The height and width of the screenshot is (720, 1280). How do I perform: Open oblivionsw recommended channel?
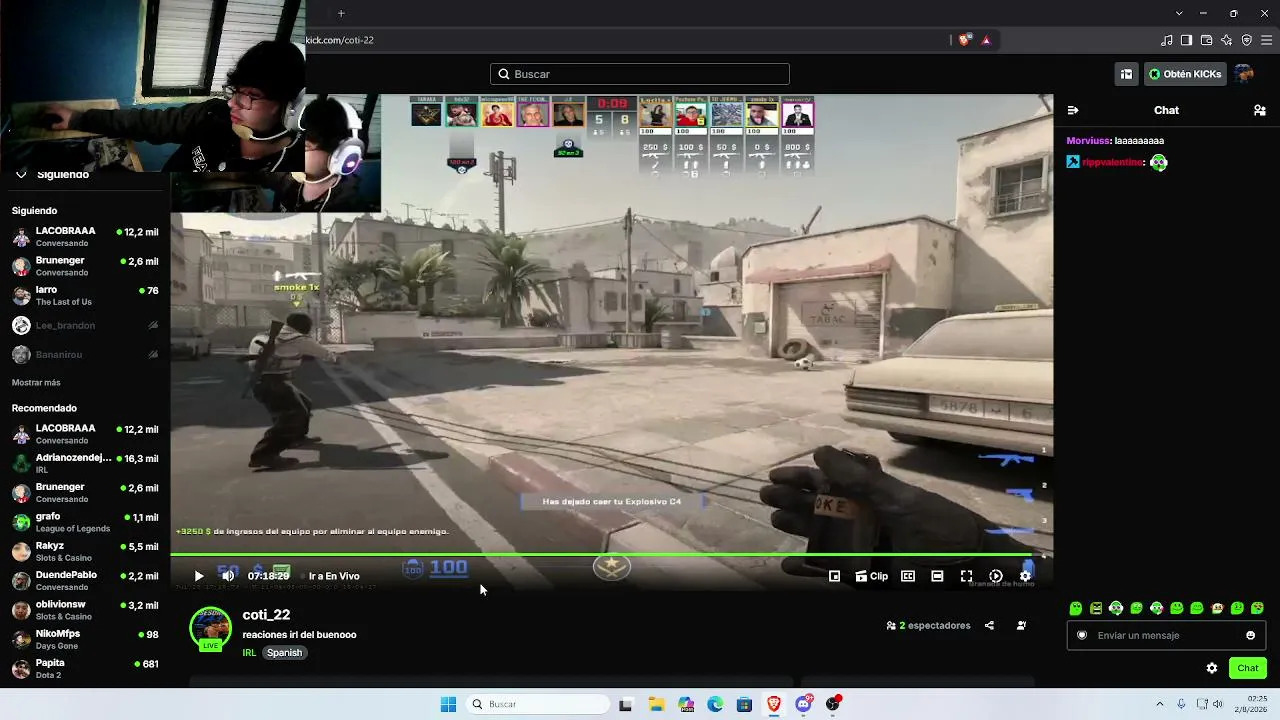point(85,610)
